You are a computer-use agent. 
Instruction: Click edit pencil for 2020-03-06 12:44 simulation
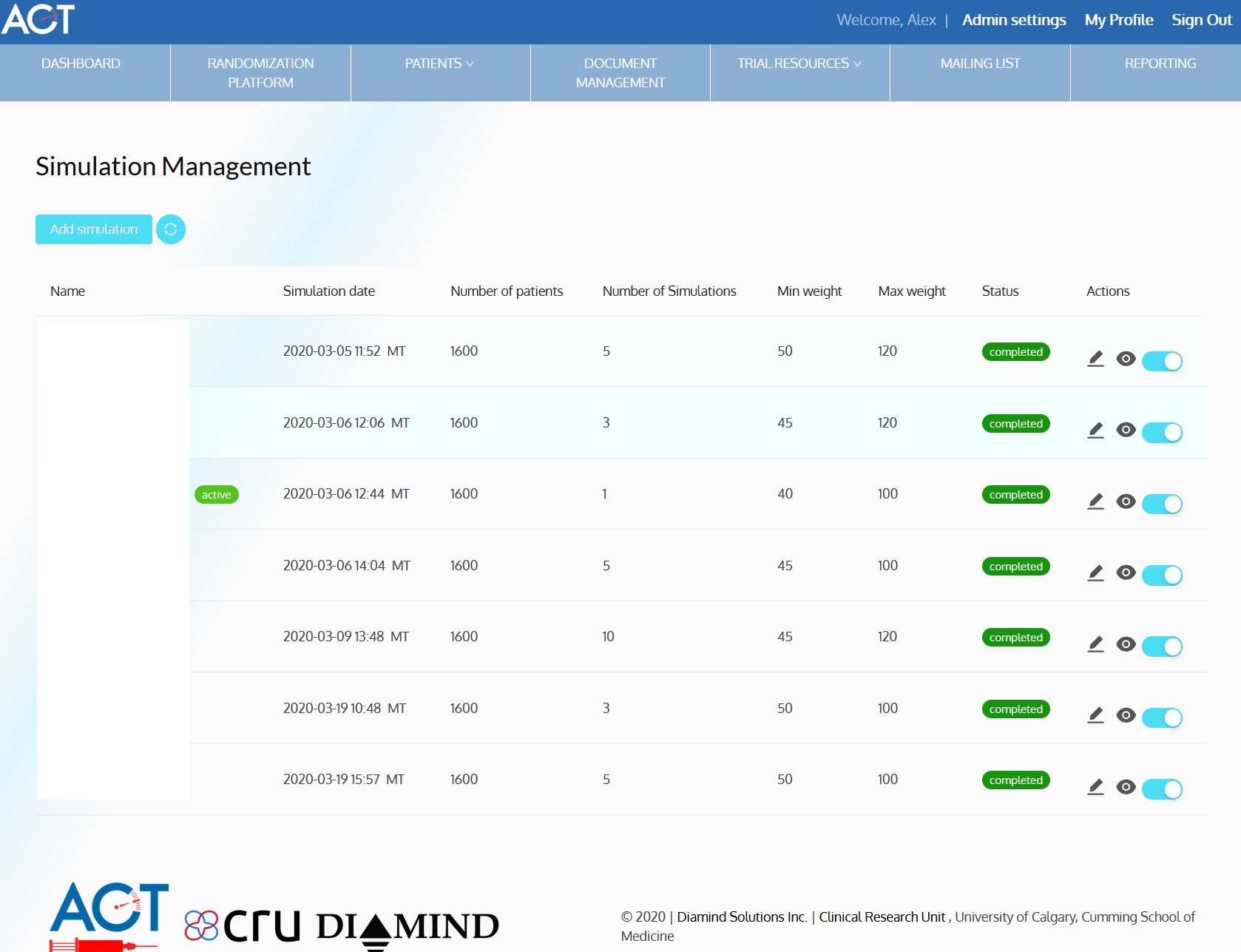pos(1095,502)
